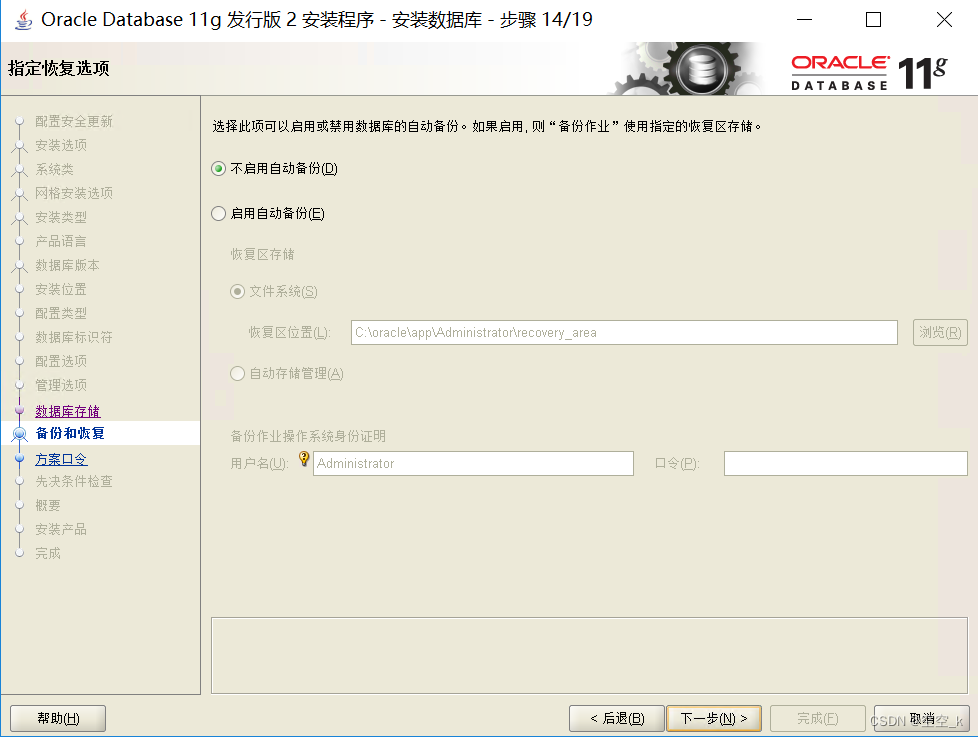Open the 方案口令 step link
Image resolution: width=978 pixels, height=737 pixels.
tap(60, 458)
